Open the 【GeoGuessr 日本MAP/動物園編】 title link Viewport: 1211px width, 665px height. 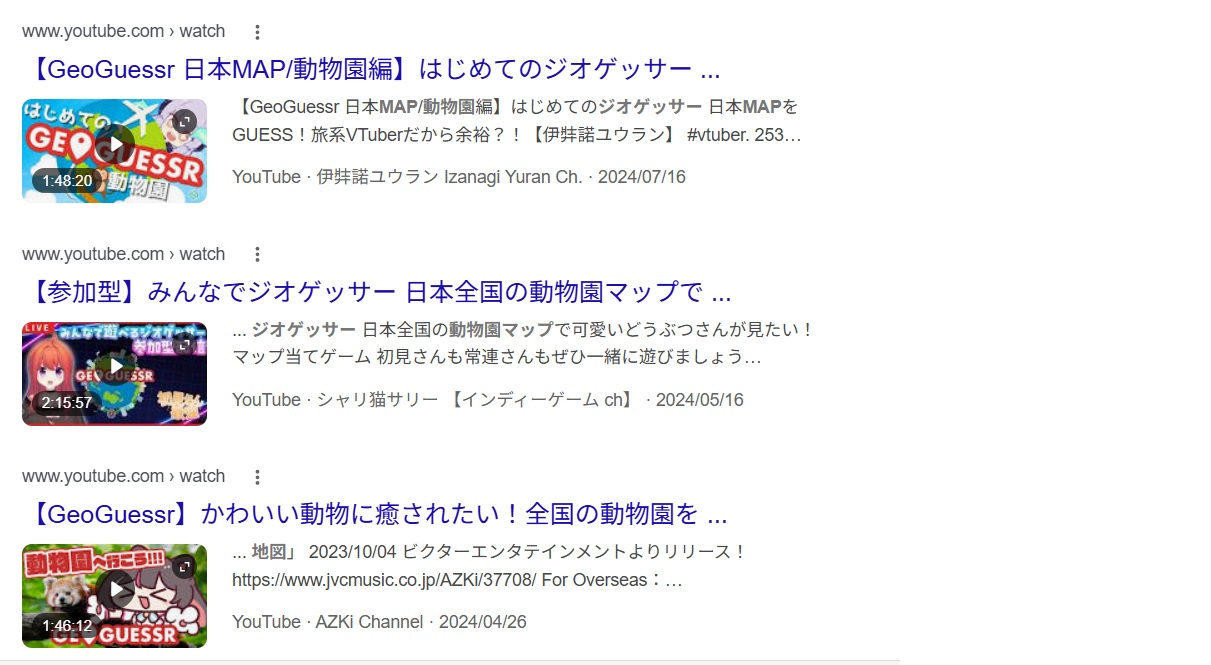click(371, 70)
